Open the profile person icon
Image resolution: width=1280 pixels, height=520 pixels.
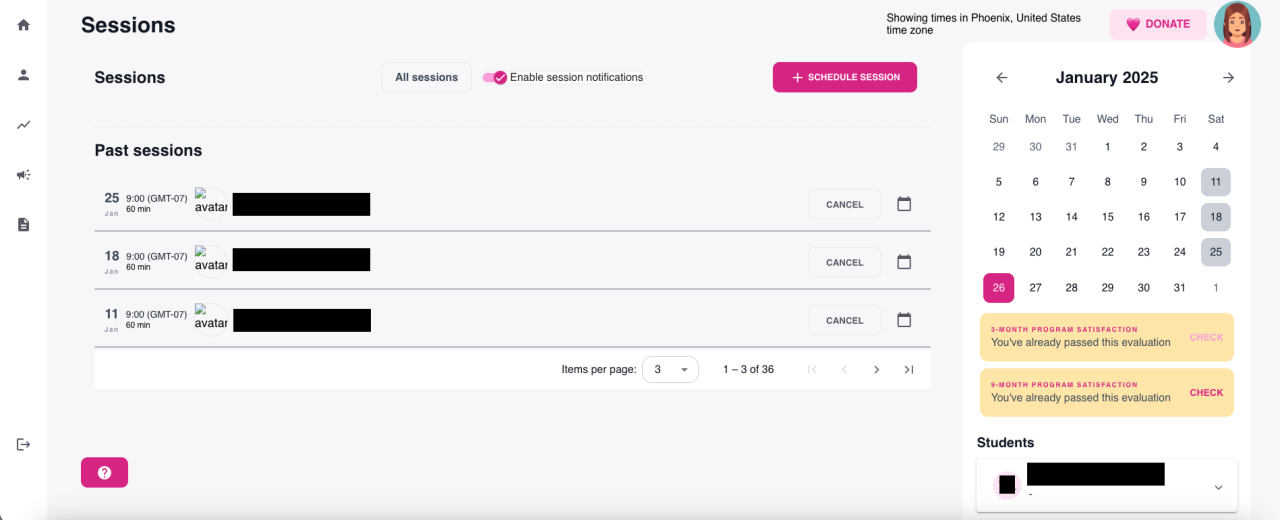click(x=23, y=75)
